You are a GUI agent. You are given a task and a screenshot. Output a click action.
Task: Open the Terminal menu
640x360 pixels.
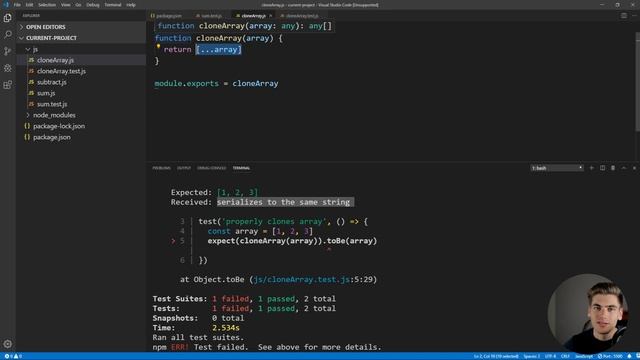pos(113,5)
